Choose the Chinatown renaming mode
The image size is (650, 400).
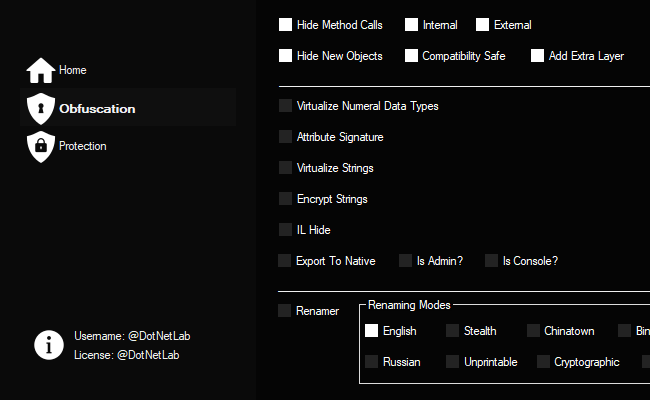(x=533, y=331)
